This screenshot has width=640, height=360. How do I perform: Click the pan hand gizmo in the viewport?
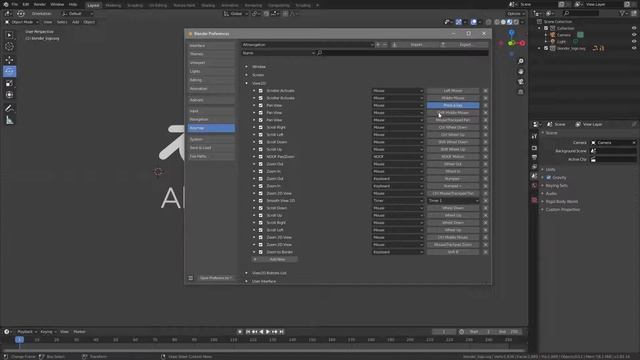521,71
